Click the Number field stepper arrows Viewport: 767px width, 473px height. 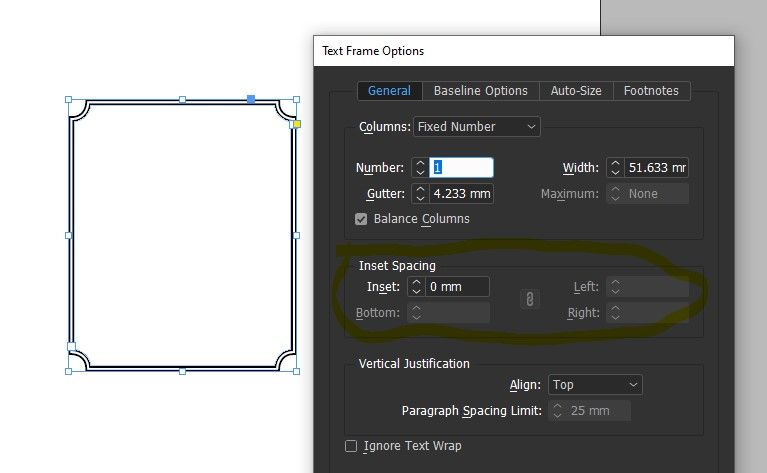point(420,168)
